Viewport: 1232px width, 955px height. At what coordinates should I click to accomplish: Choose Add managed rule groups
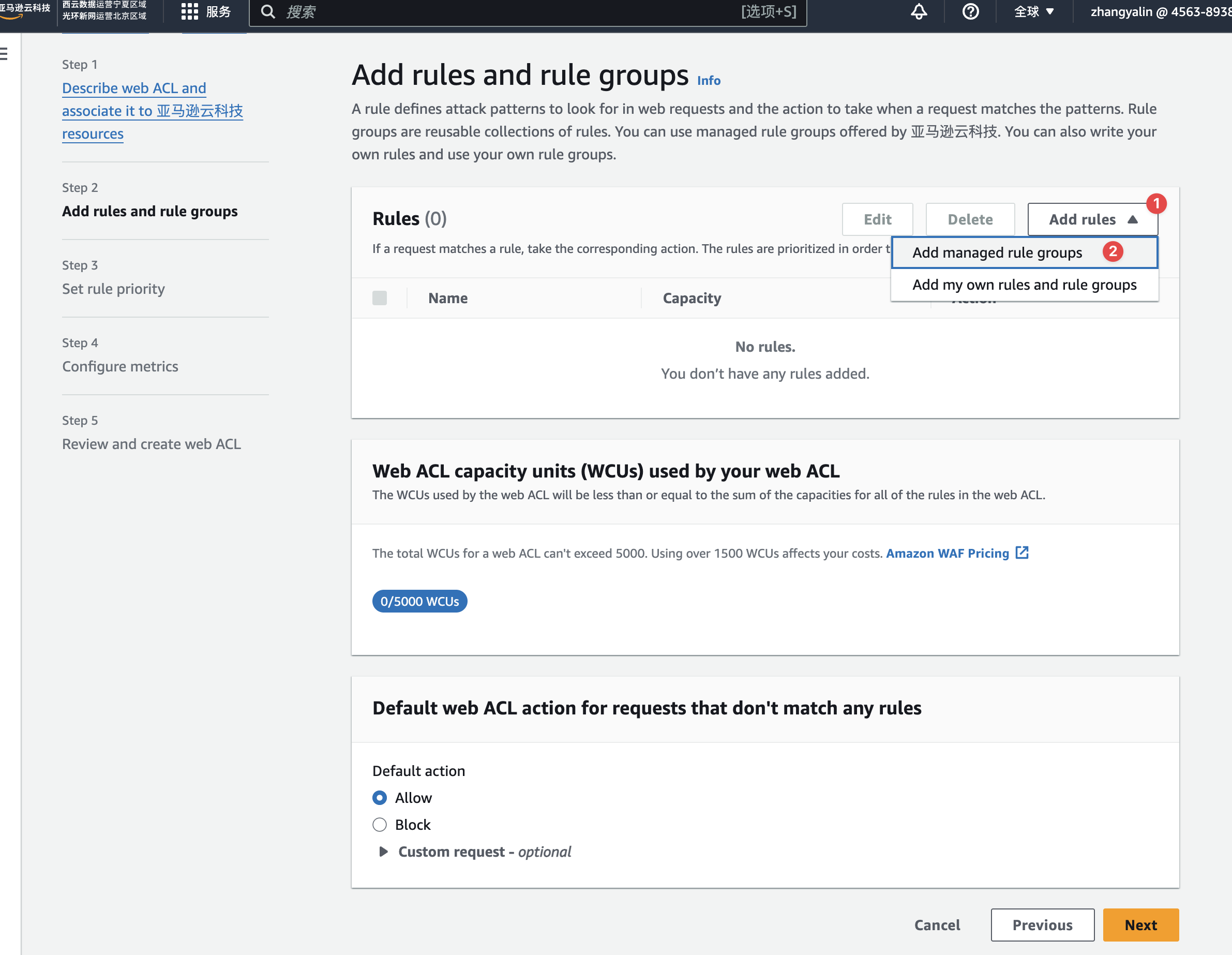tap(997, 252)
